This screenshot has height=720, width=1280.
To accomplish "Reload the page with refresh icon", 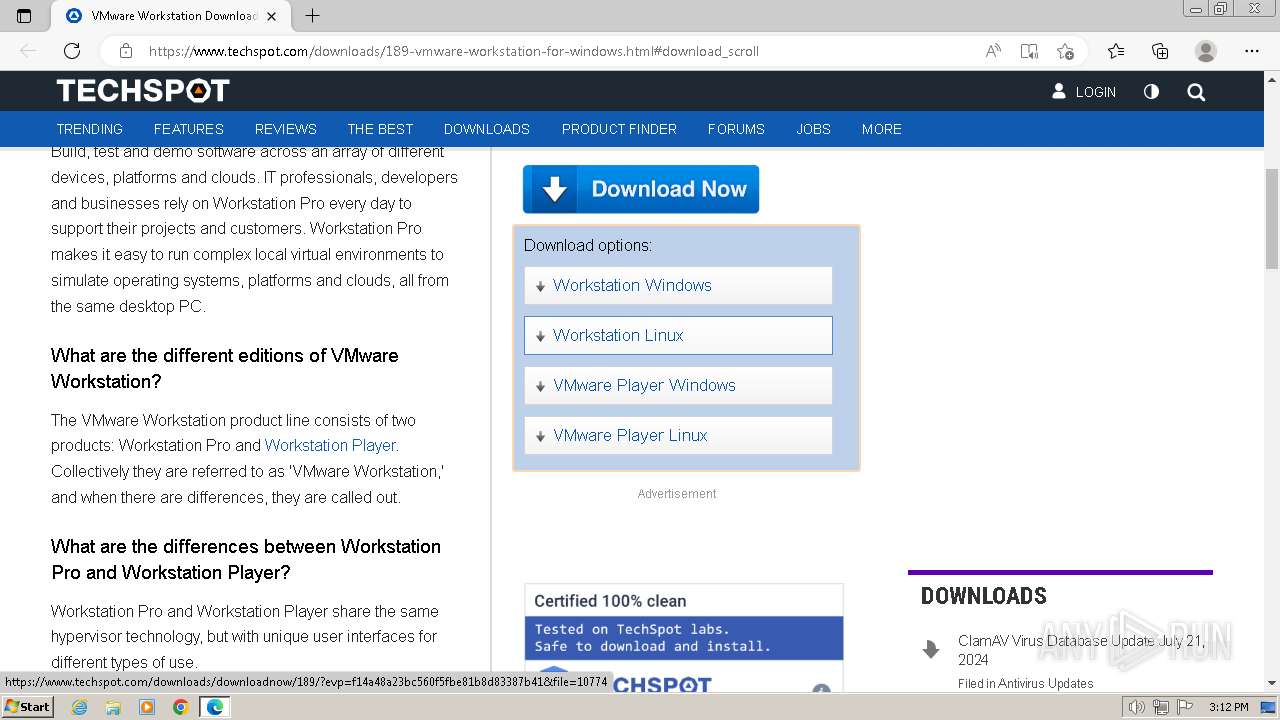I will tap(72, 51).
